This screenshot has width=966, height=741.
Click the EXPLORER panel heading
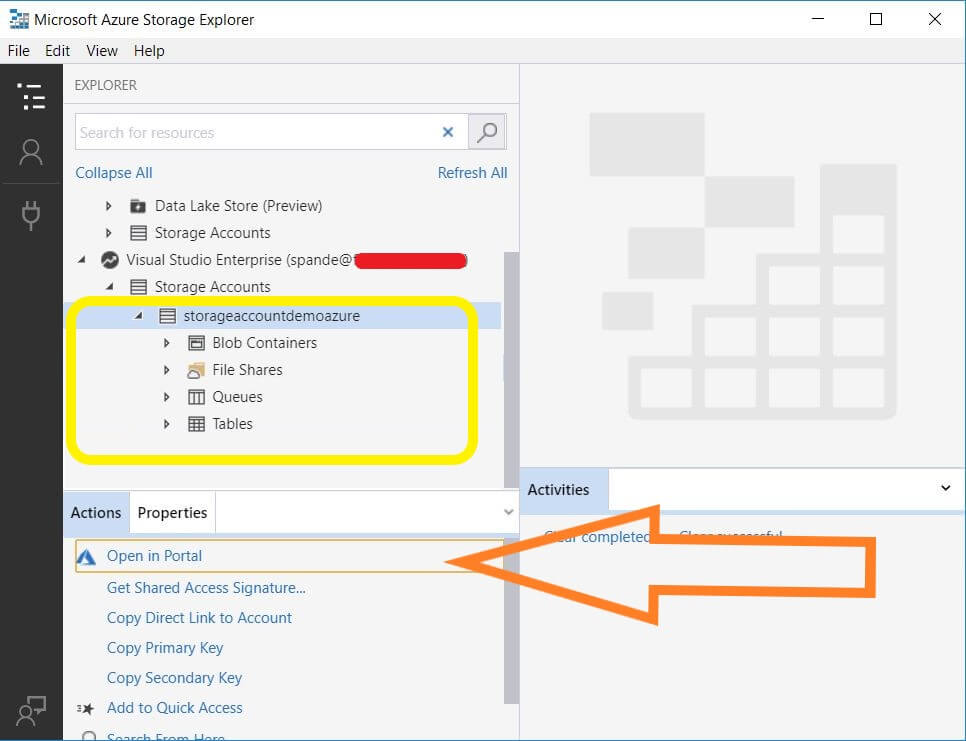(x=106, y=85)
